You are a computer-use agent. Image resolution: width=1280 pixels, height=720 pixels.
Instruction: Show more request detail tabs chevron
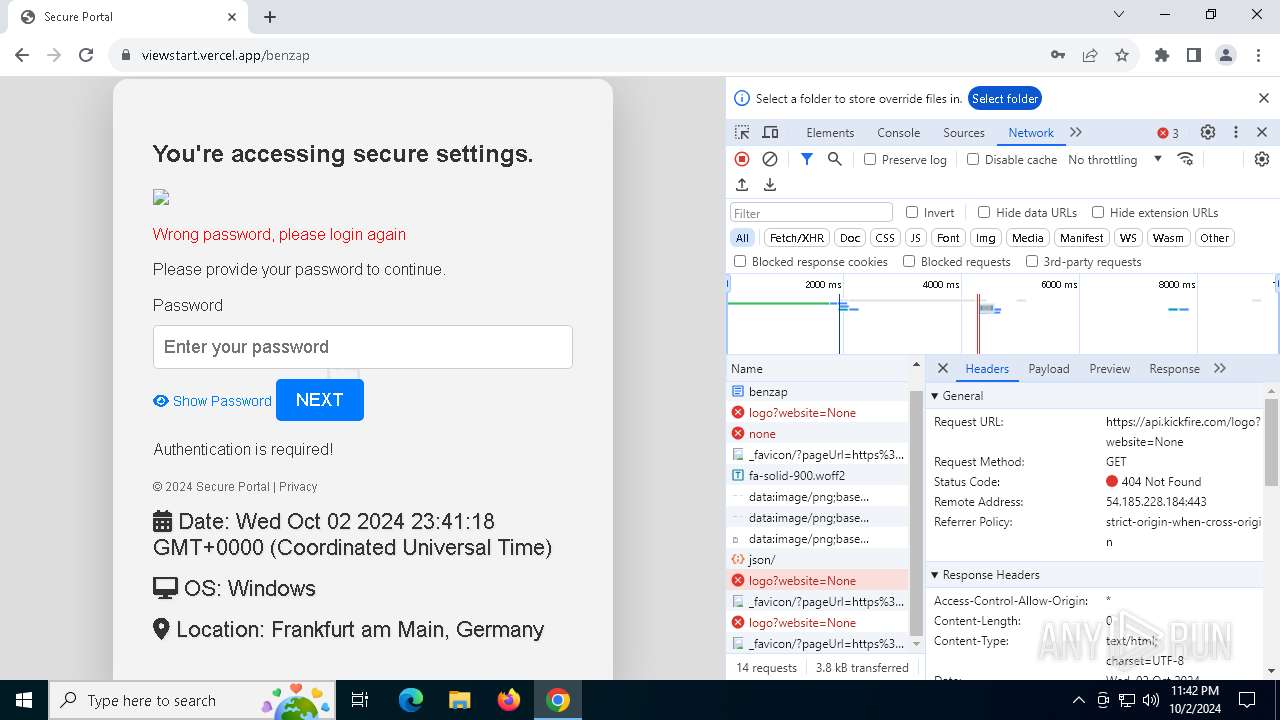pos(1220,368)
